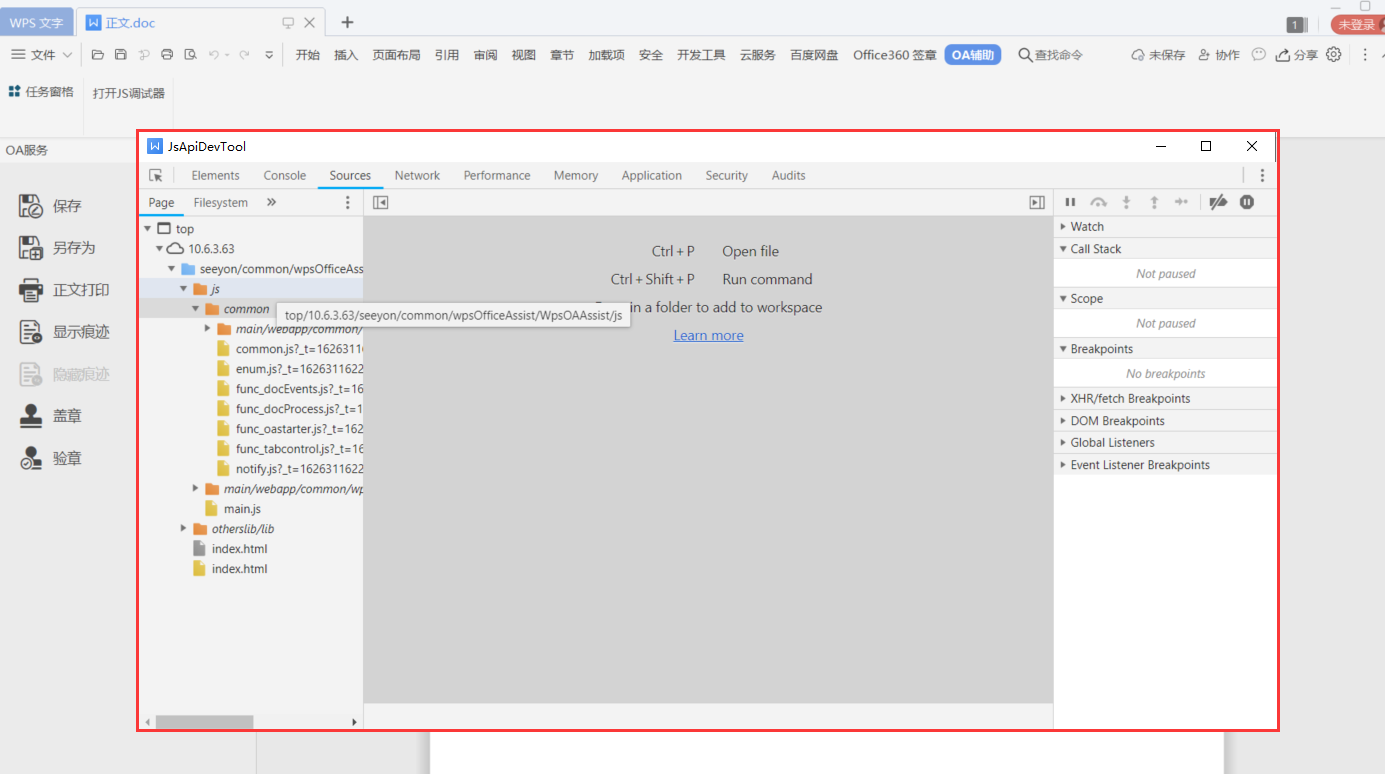
Task: Pause script execution in debugger
Action: point(1070,202)
